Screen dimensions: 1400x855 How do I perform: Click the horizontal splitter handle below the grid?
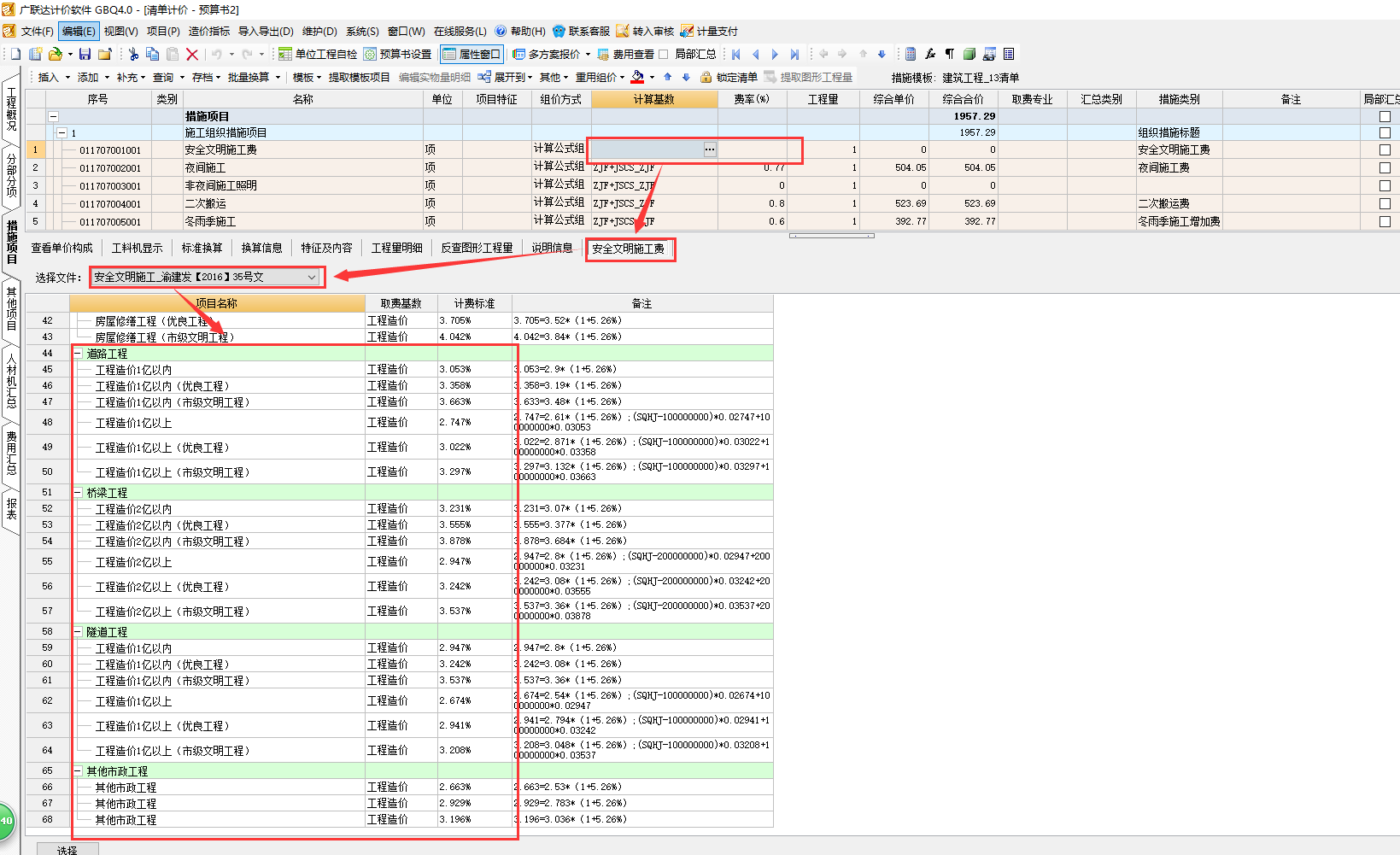click(x=831, y=235)
